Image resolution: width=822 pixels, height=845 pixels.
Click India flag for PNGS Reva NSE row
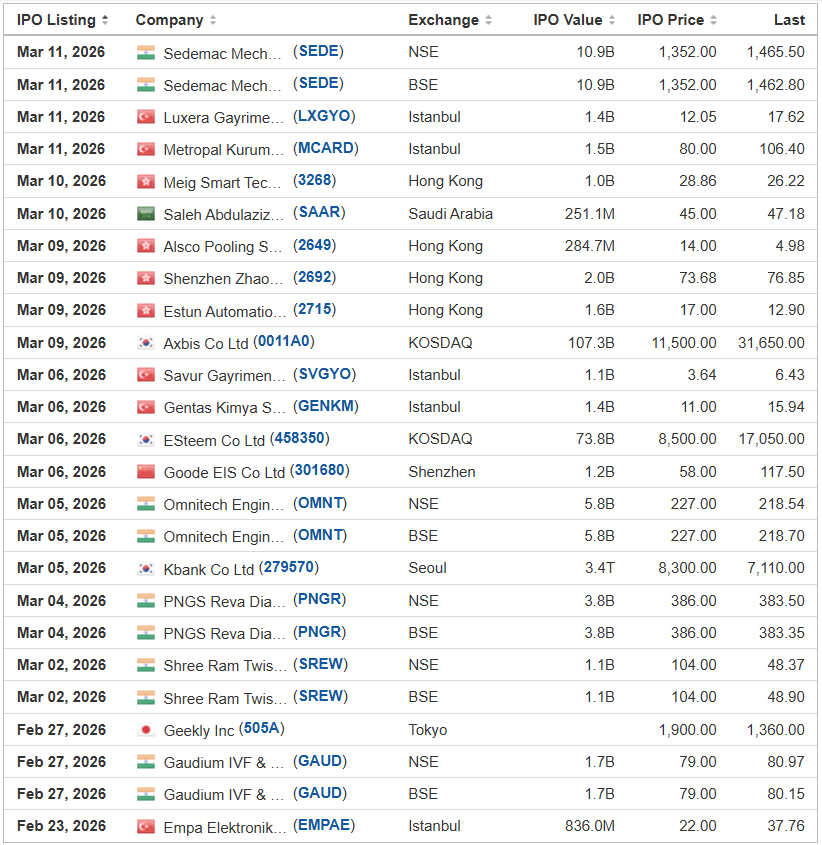pyautogui.click(x=146, y=601)
